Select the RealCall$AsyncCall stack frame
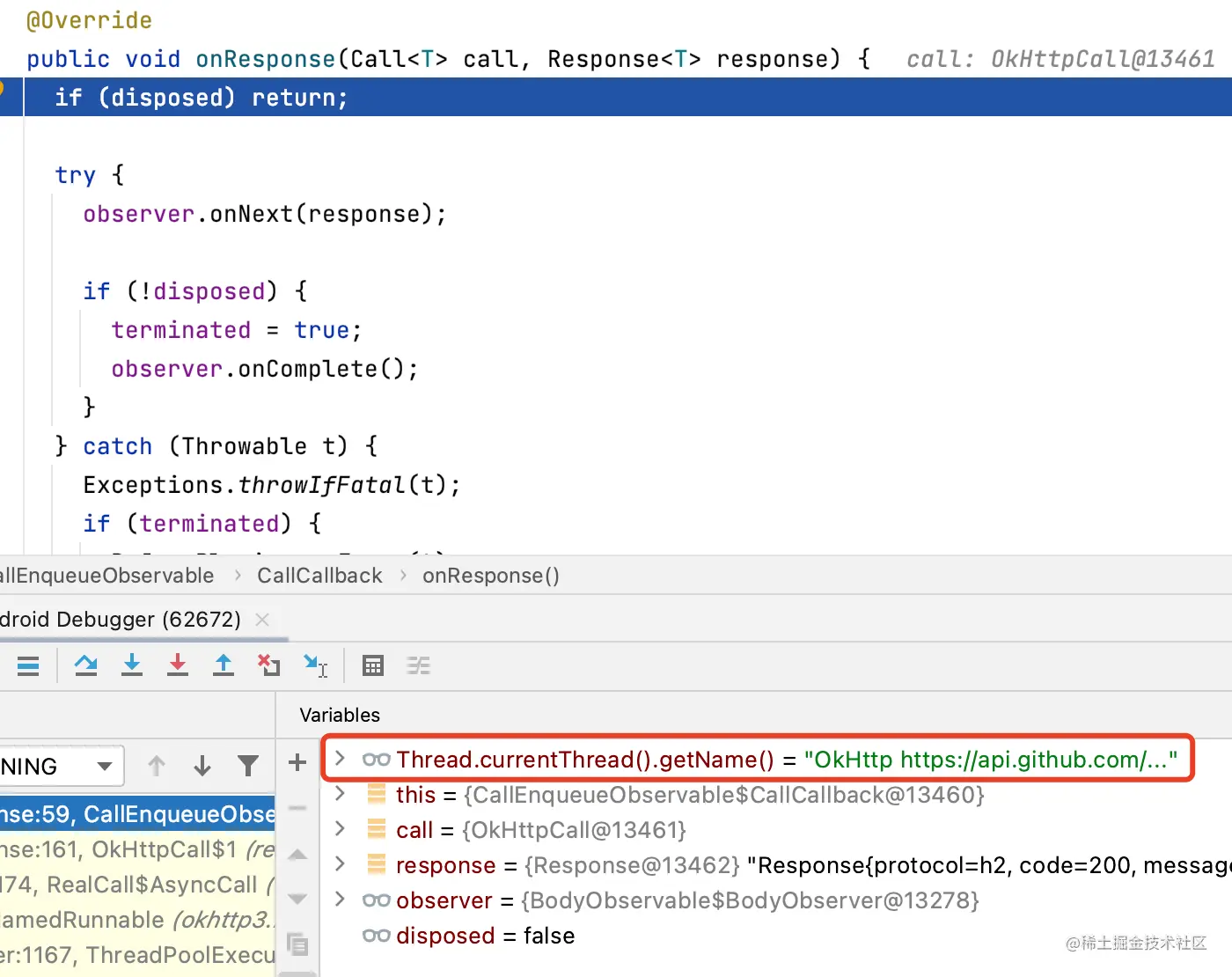Image resolution: width=1232 pixels, height=977 pixels. point(137,885)
